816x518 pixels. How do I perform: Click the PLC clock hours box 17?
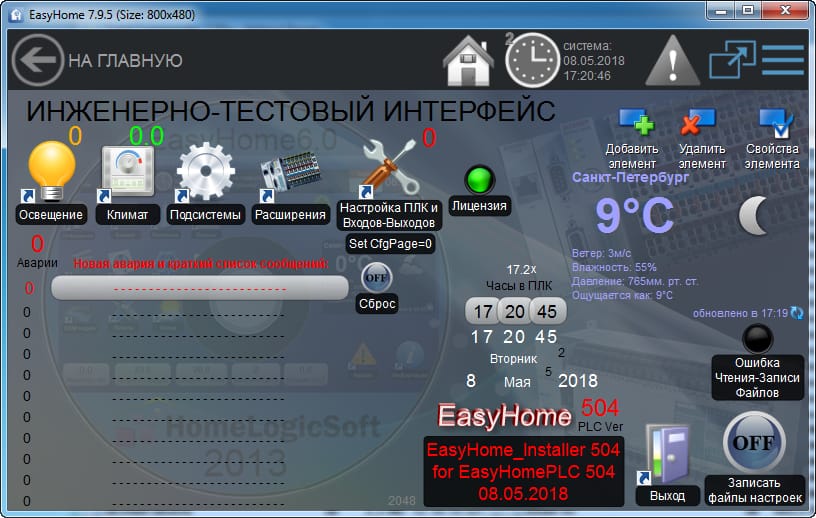pos(482,311)
